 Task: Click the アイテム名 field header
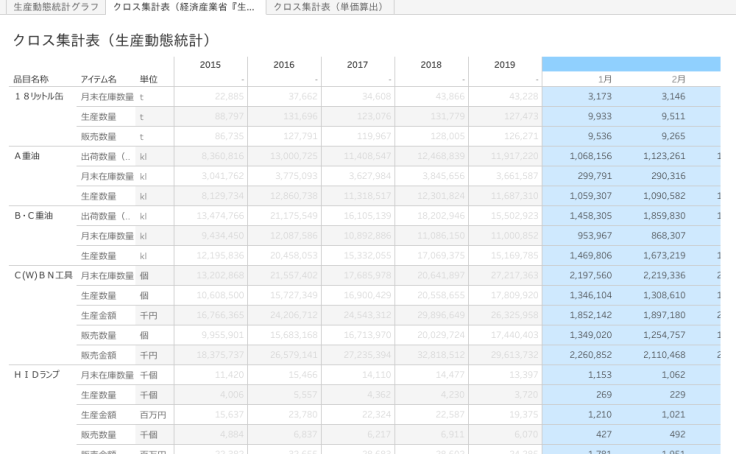click(x=98, y=78)
